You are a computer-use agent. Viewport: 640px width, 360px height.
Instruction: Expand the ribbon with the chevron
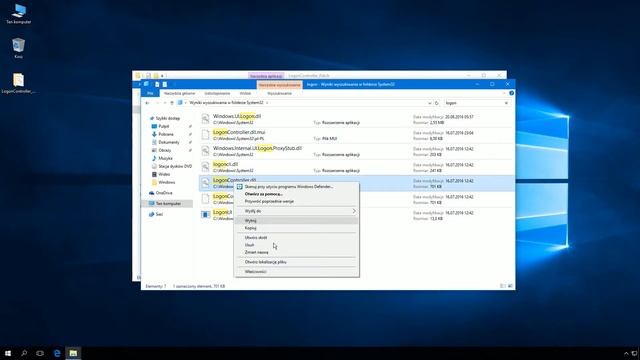click(x=504, y=93)
